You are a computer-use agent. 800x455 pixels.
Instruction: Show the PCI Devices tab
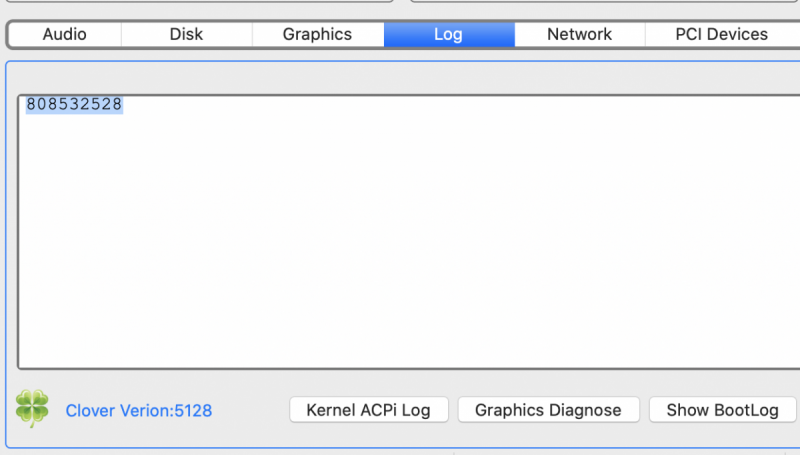pyautogui.click(x=721, y=34)
